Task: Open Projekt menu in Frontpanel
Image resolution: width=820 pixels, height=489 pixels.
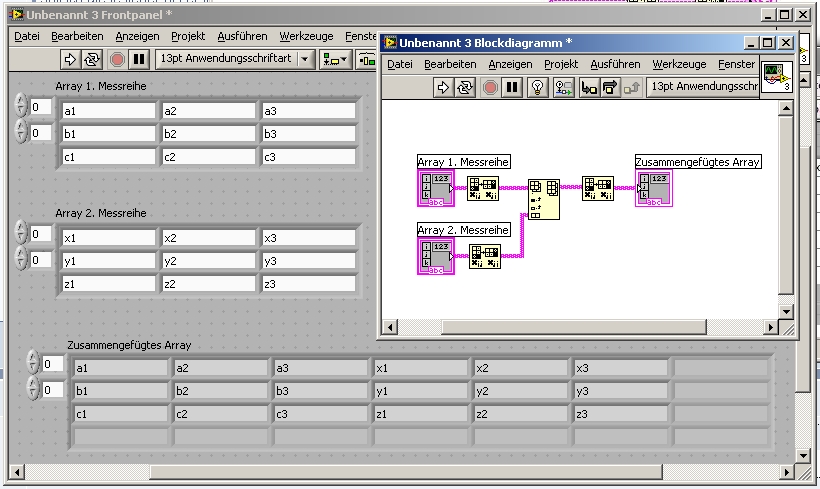Action: [188, 36]
